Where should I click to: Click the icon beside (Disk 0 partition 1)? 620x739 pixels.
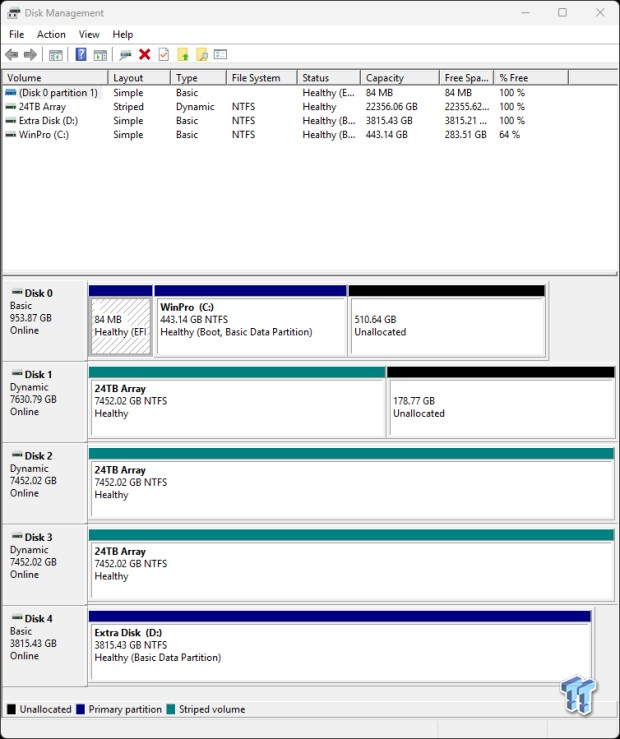point(10,93)
